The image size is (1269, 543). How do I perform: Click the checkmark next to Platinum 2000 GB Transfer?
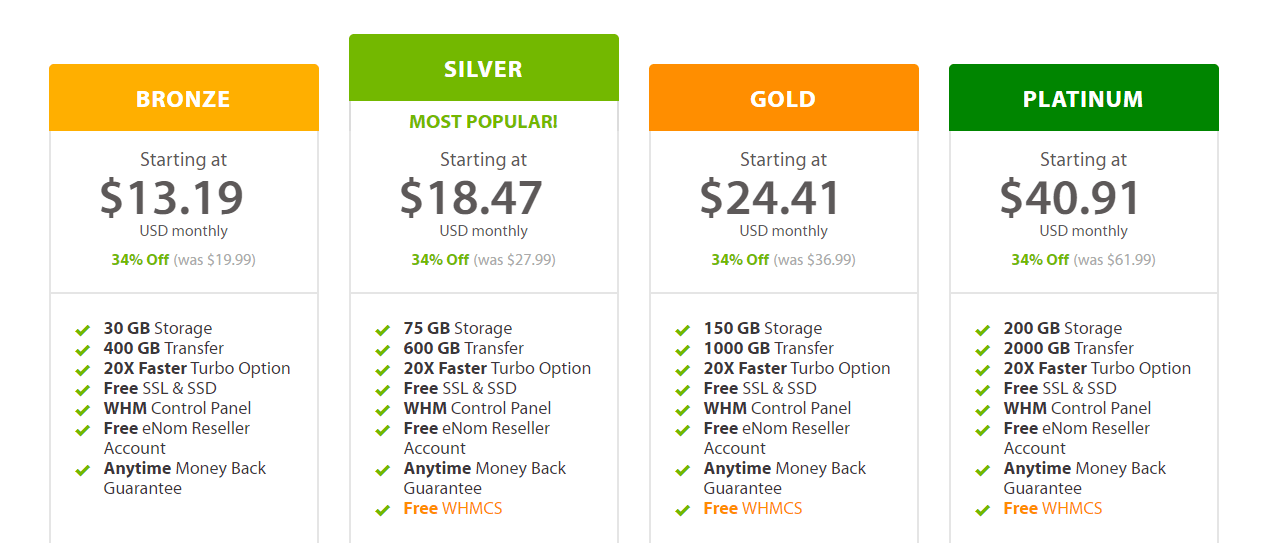[x=983, y=350]
